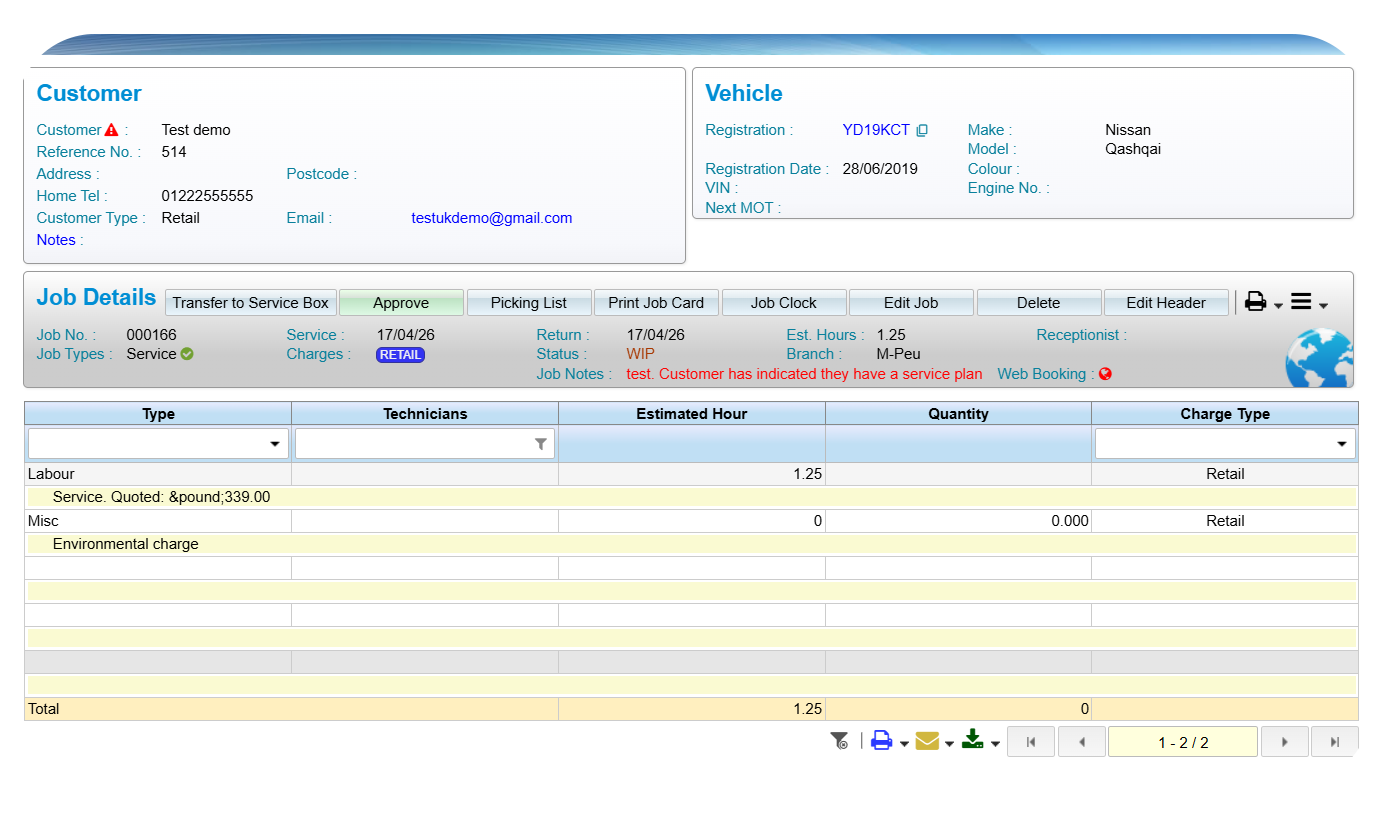Click the Technicians column header
This screenshot has width=1390, height=828.
tap(425, 414)
